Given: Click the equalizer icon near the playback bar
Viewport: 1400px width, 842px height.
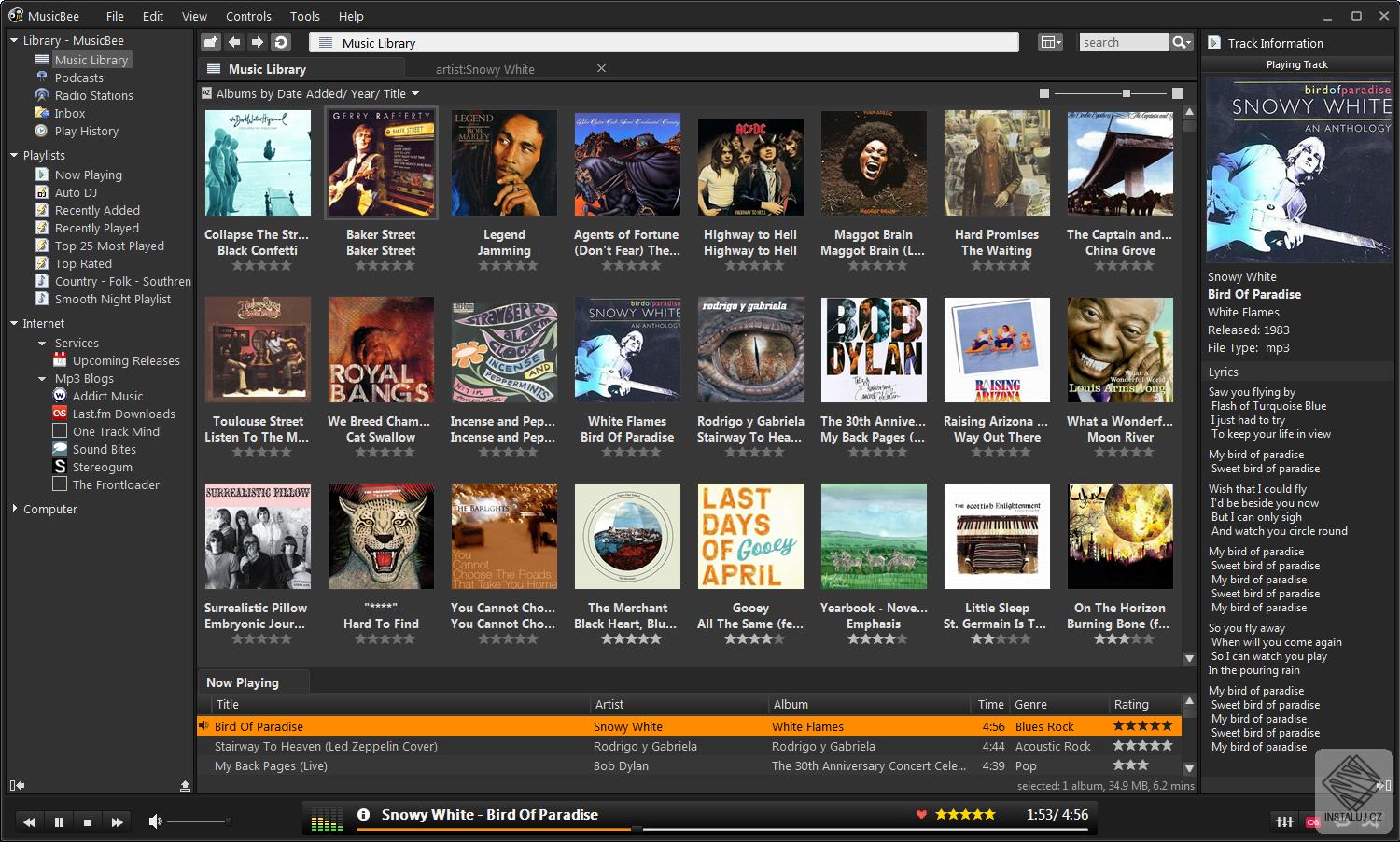Looking at the screenshot, I should (x=1284, y=822).
